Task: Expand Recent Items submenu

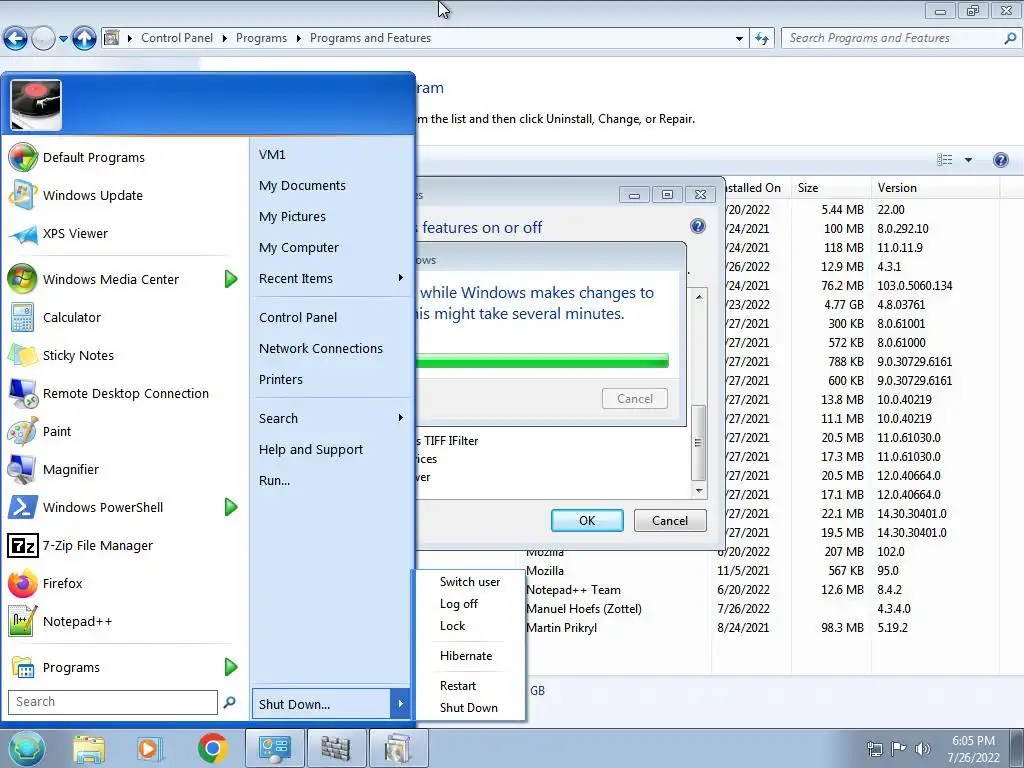Action: pos(401,278)
